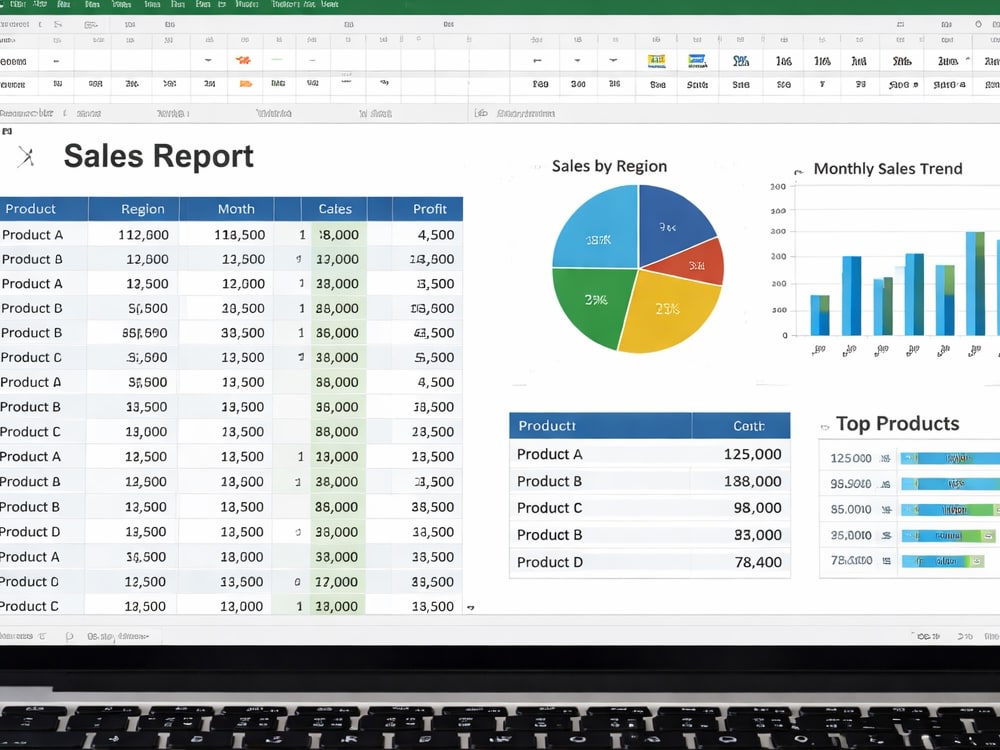Click the progress bar in the 125000 row
The height and width of the screenshot is (750, 1000).
950,458
